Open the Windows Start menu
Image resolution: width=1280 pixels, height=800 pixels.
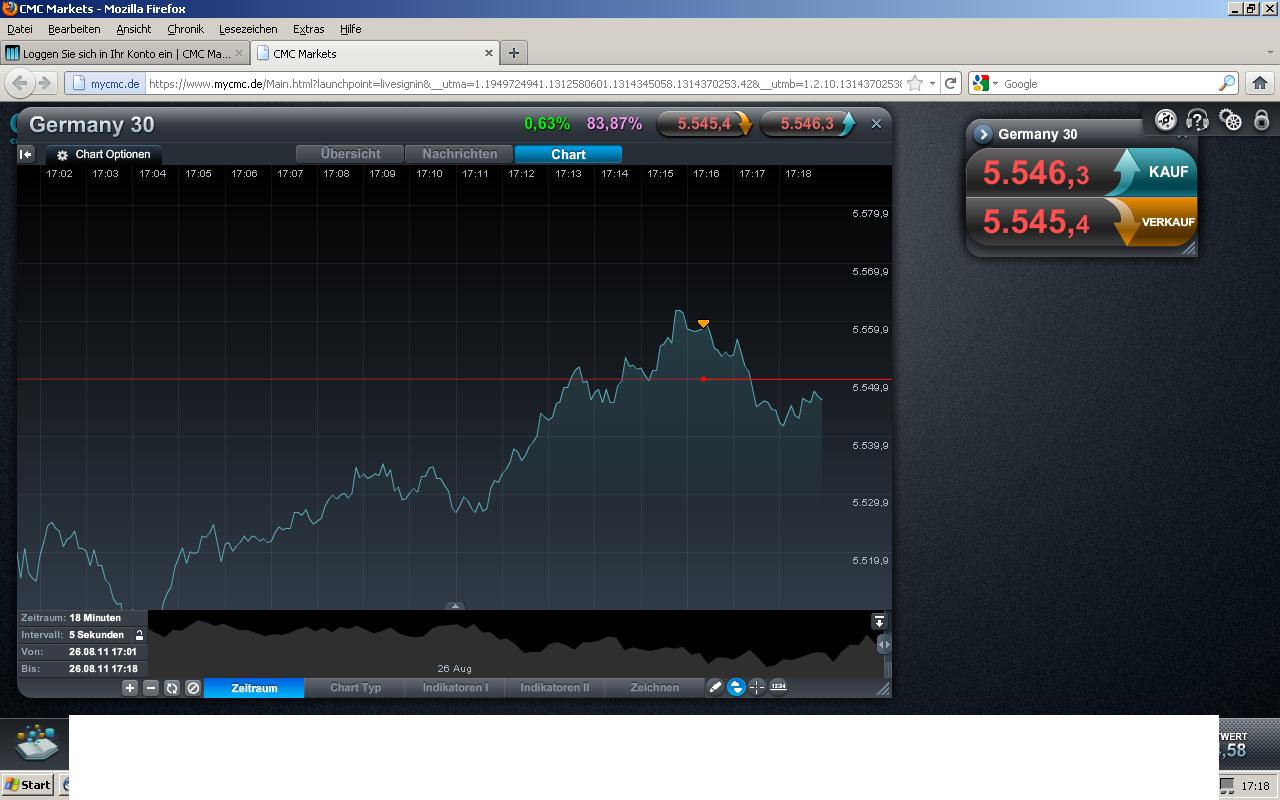(x=27, y=785)
